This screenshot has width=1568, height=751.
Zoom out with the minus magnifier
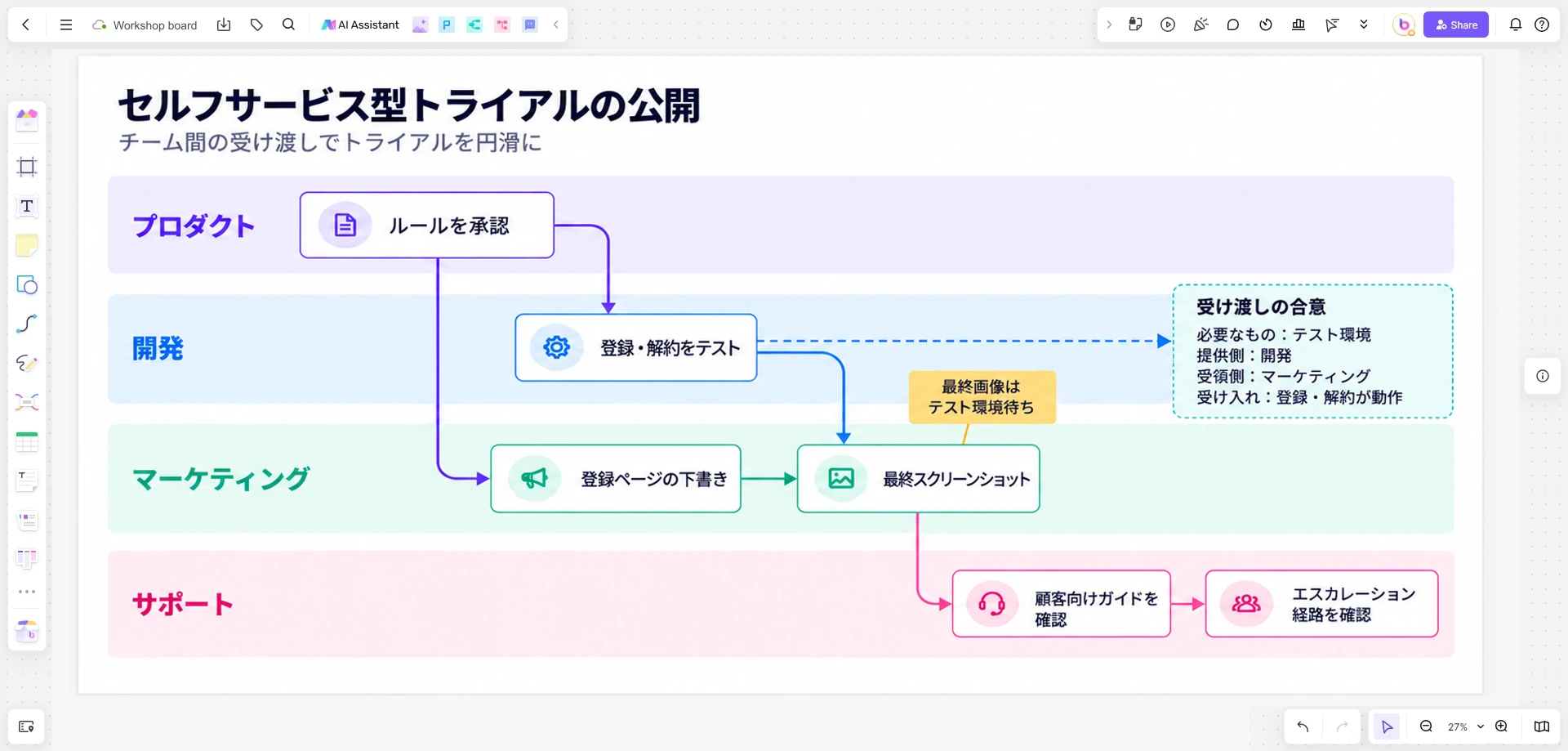pos(1426,726)
